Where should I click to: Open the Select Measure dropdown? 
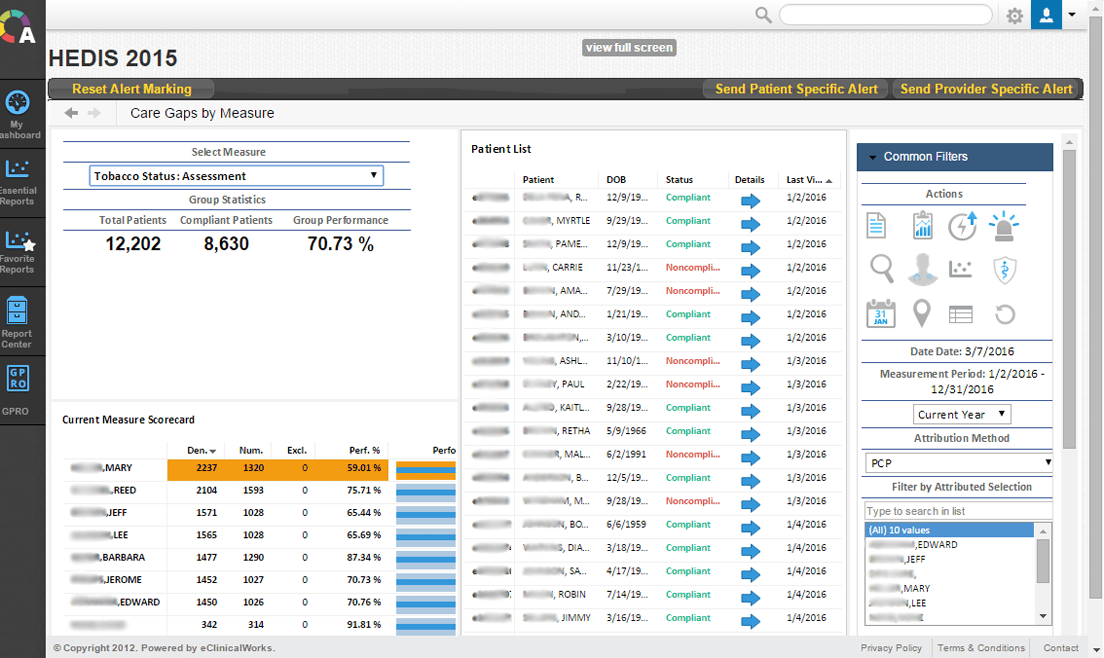[x=236, y=175]
